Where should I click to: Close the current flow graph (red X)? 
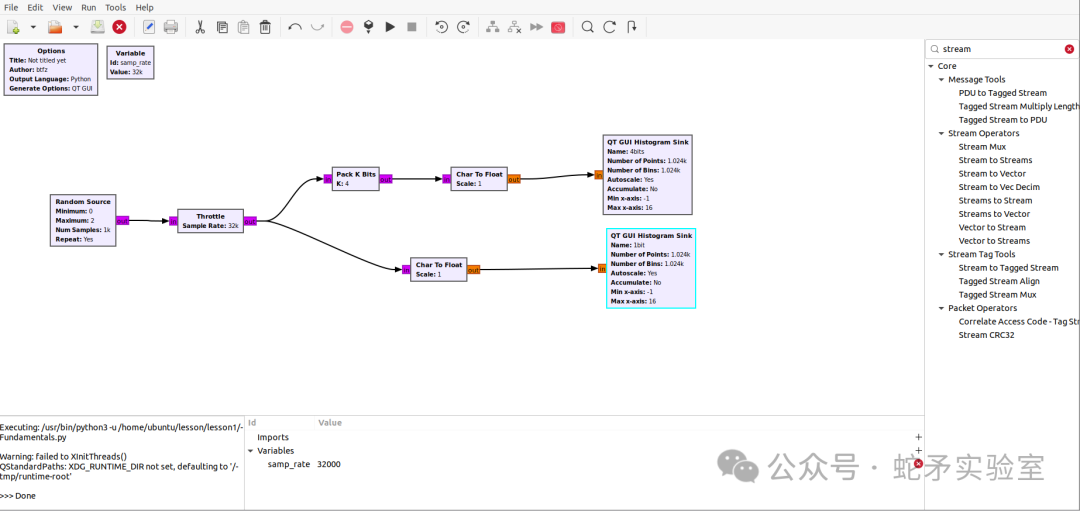[119, 27]
